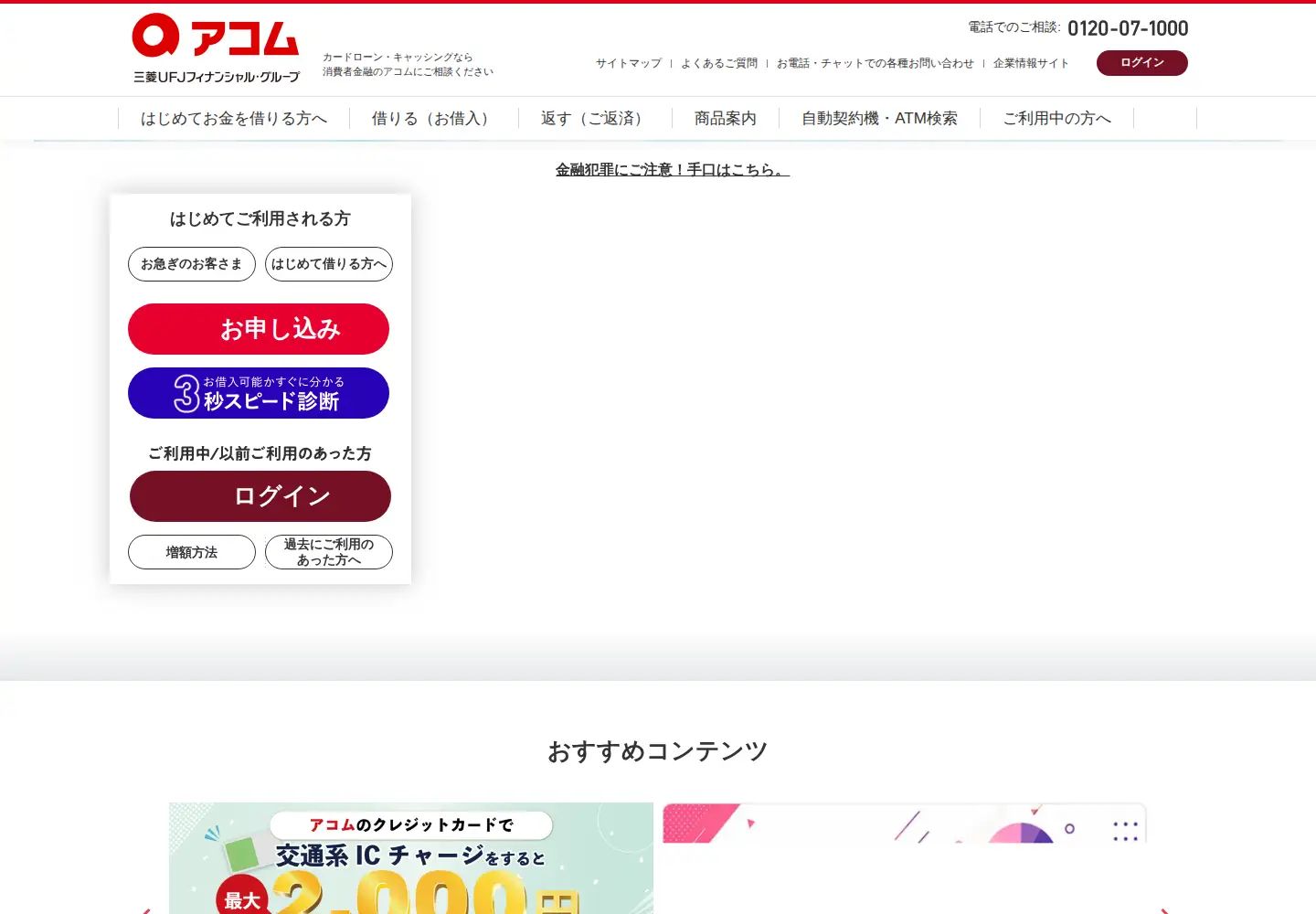
Task: Click the 増額方法 button
Action: (x=192, y=552)
